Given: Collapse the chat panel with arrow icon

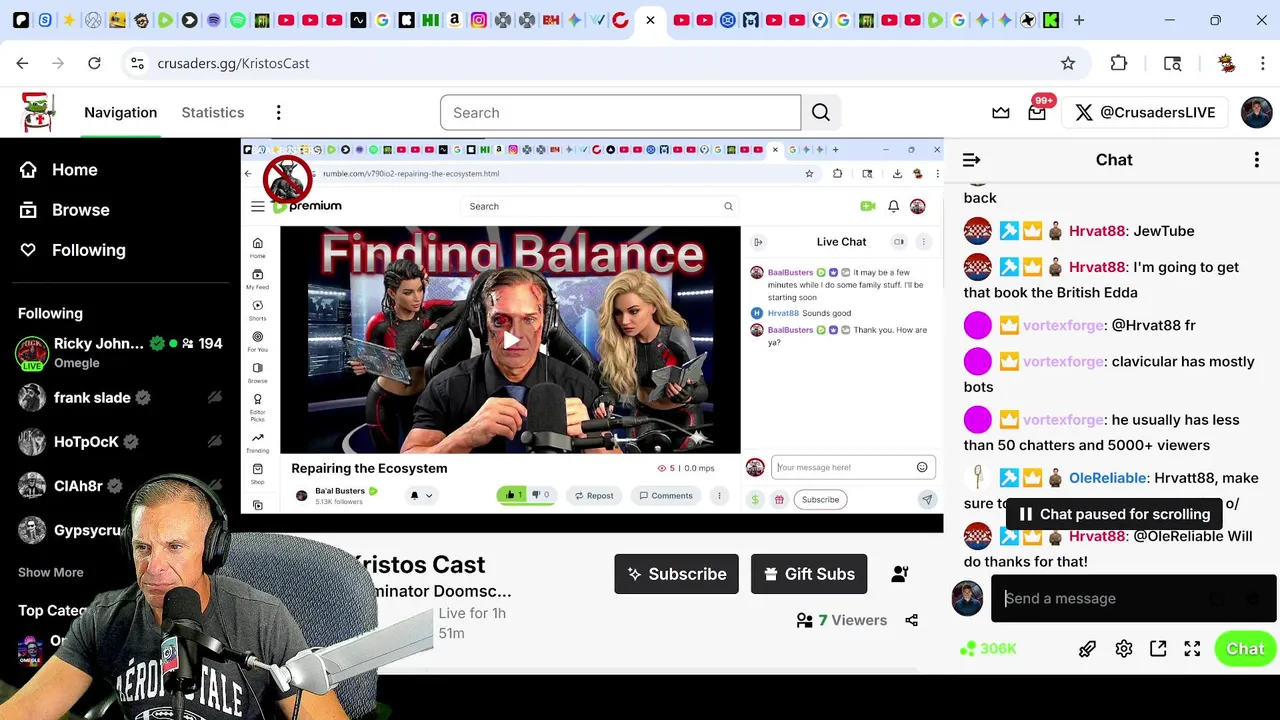Looking at the screenshot, I should (x=971, y=160).
